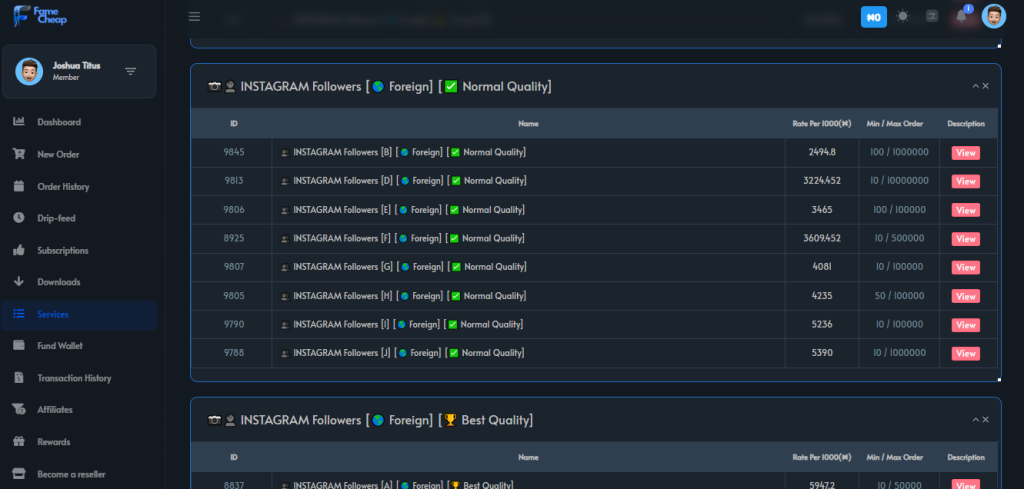
Task: Select INSTAGRAM Followers [F] service name
Action: pos(402,238)
